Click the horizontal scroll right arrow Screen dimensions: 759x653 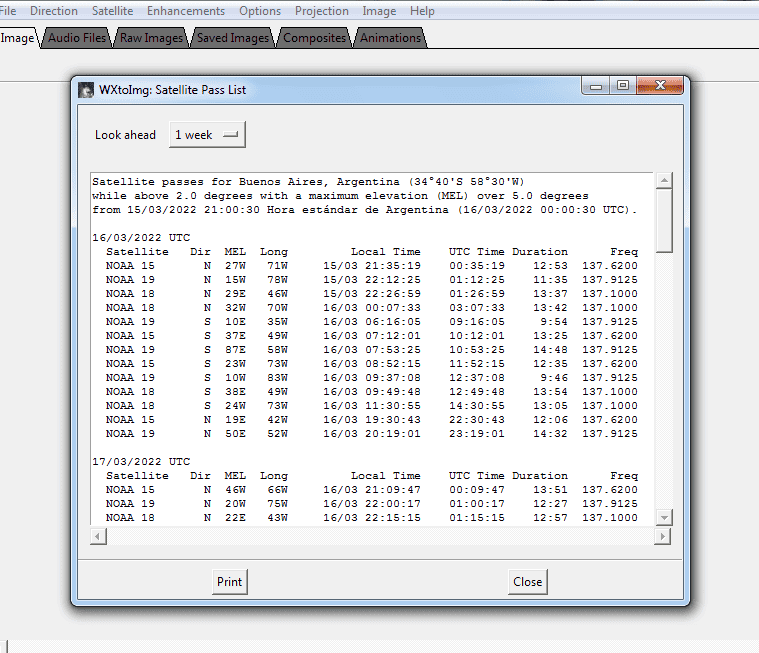(x=661, y=537)
